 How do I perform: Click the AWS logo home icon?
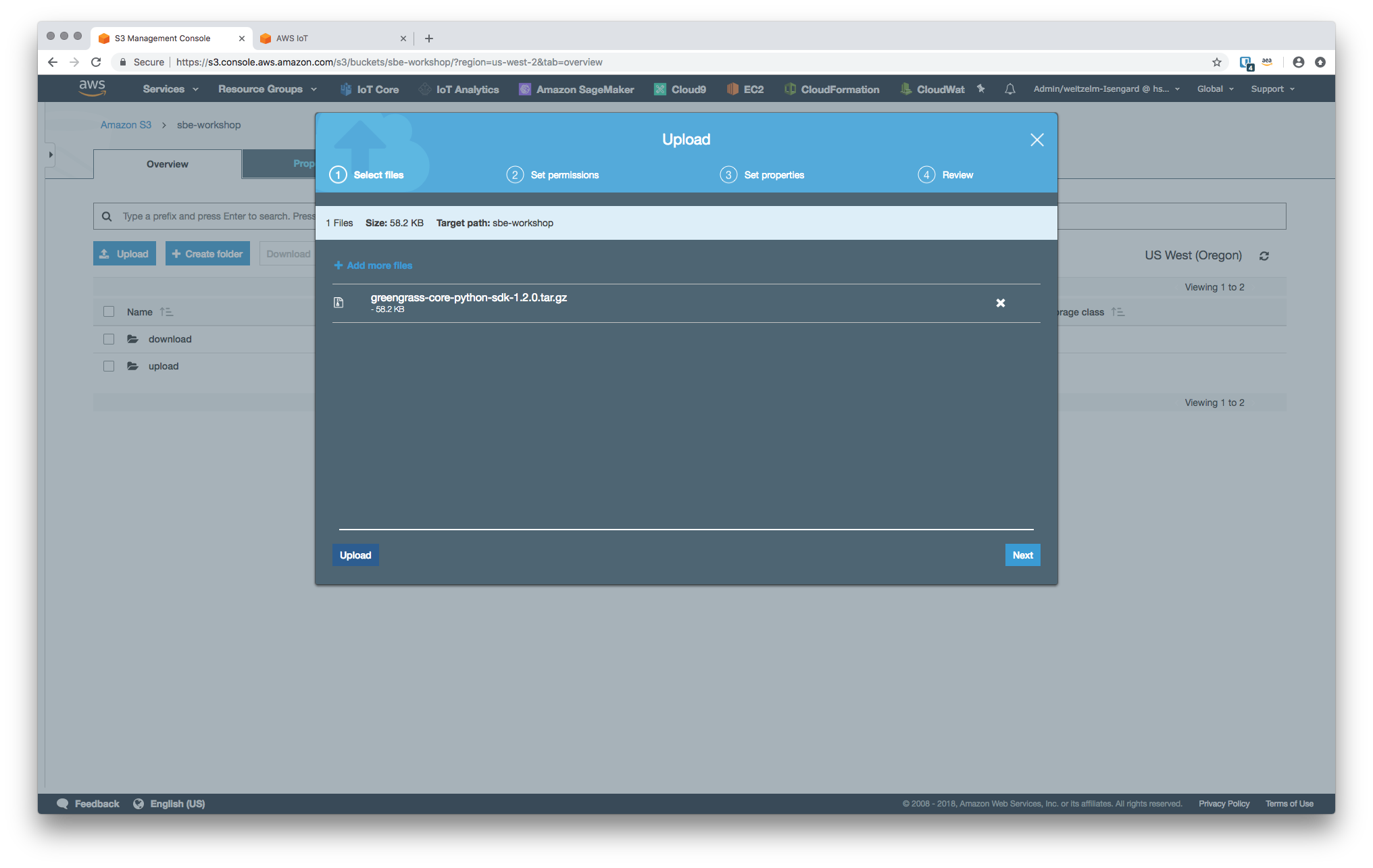click(92, 88)
